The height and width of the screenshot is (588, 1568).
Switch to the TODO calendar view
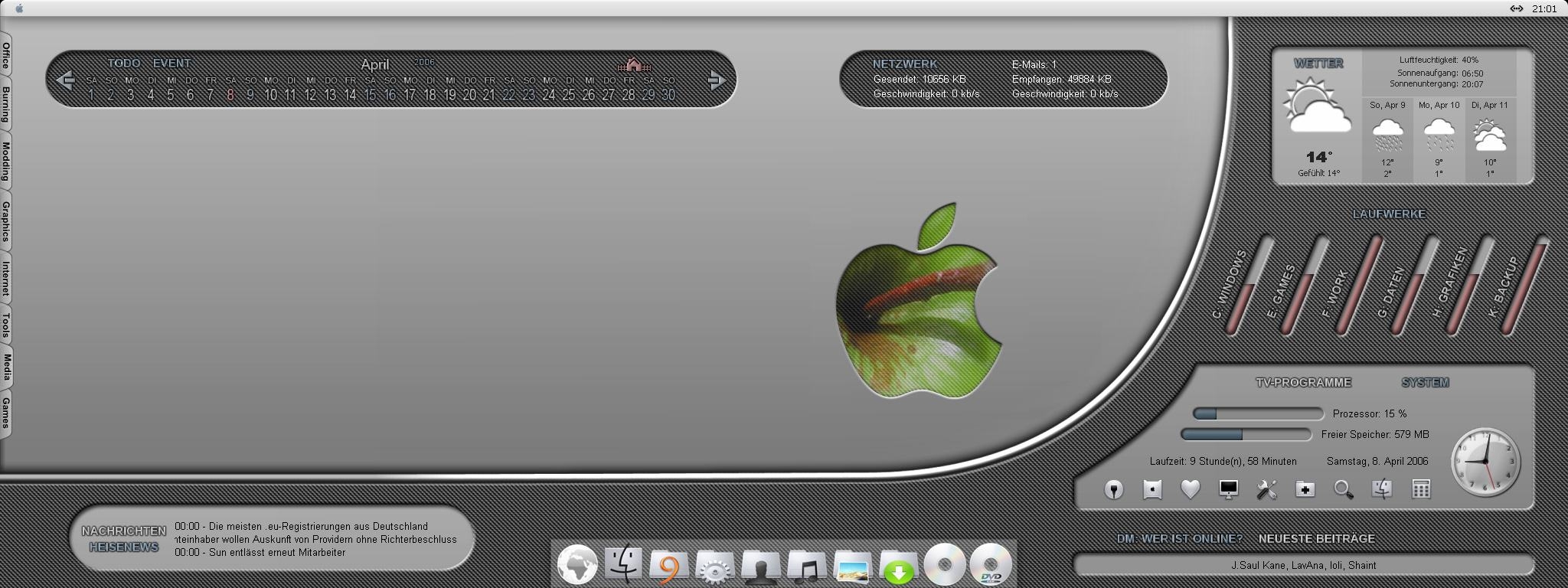[x=124, y=63]
